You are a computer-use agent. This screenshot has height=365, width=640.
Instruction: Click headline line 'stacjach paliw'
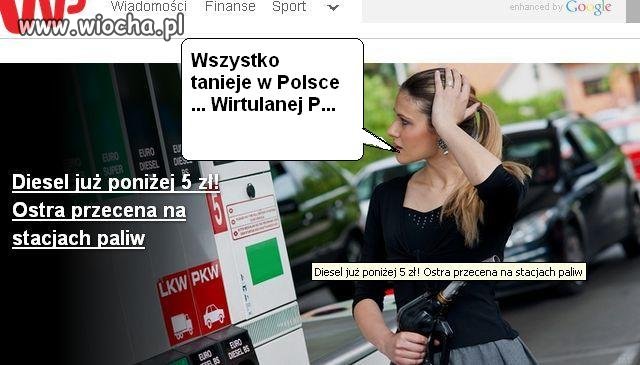tap(79, 238)
